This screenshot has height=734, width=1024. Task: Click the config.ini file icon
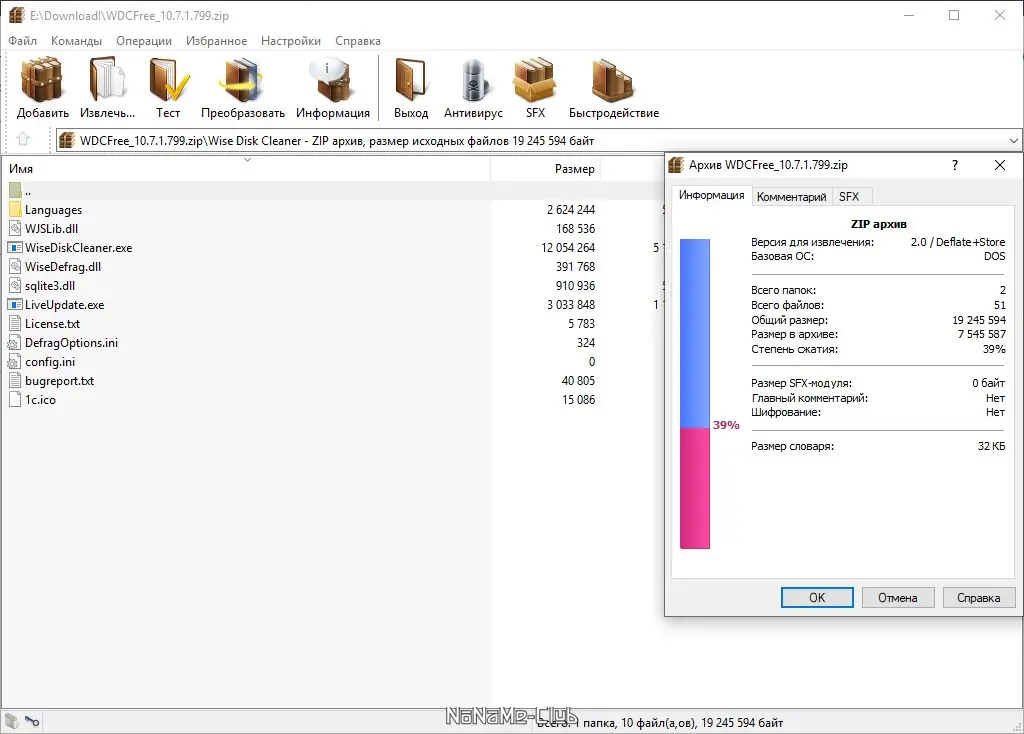point(14,362)
